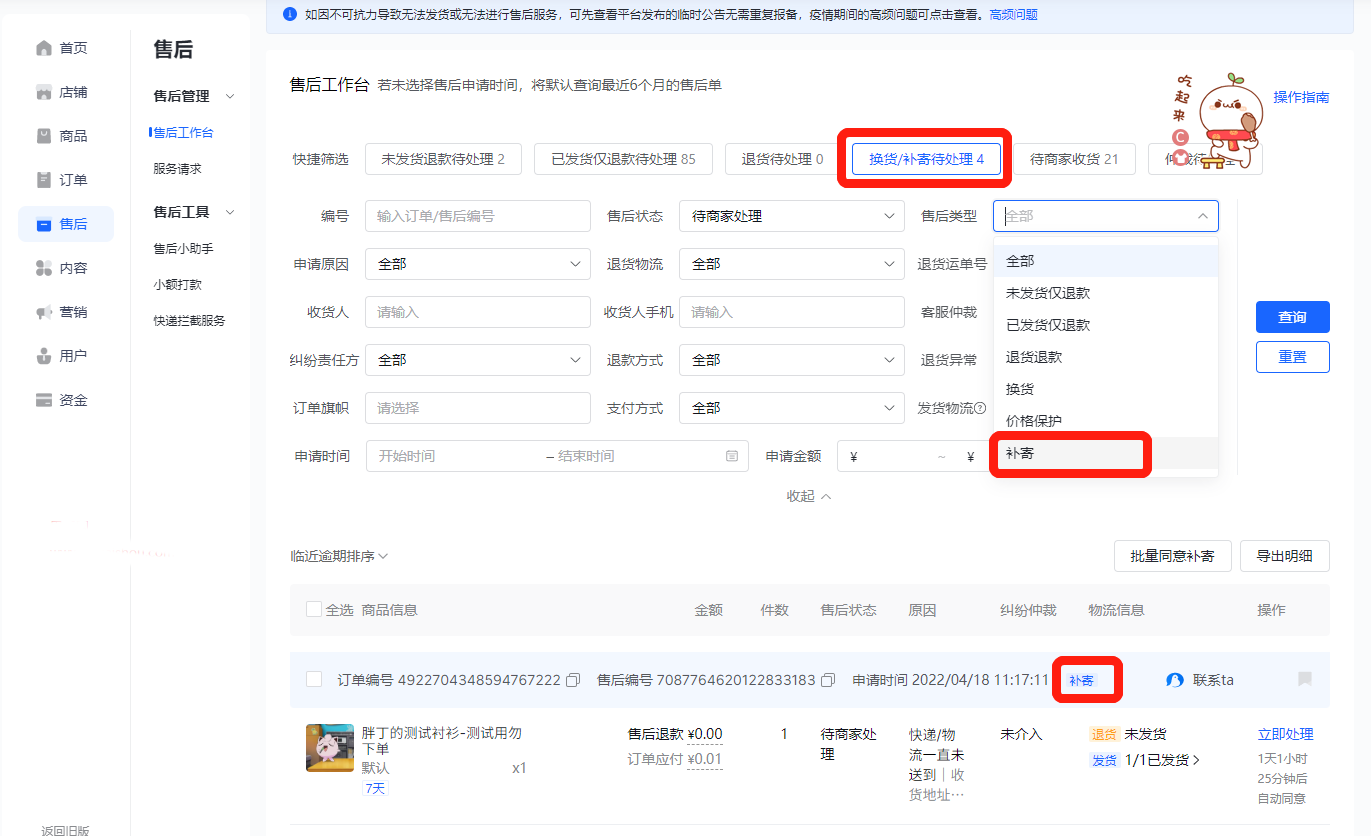Expand the 临近逾期排序 sort dropdown

[x=339, y=556]
